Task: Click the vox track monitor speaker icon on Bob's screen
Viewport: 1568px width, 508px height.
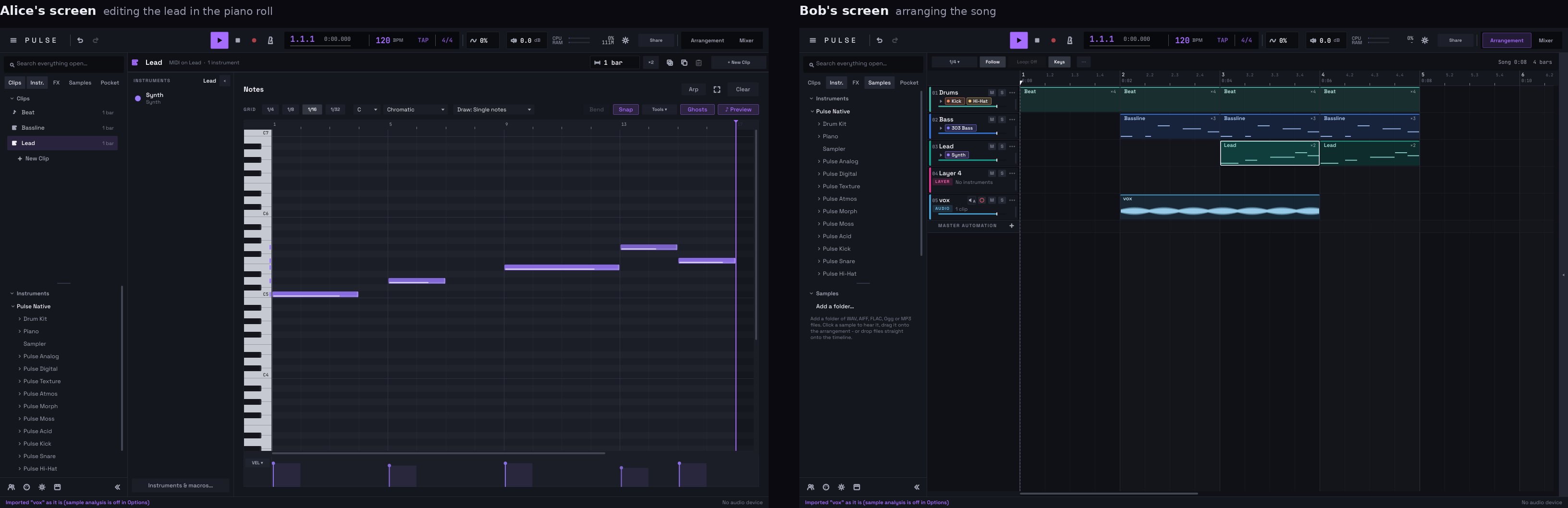Action: click(971, 200)
